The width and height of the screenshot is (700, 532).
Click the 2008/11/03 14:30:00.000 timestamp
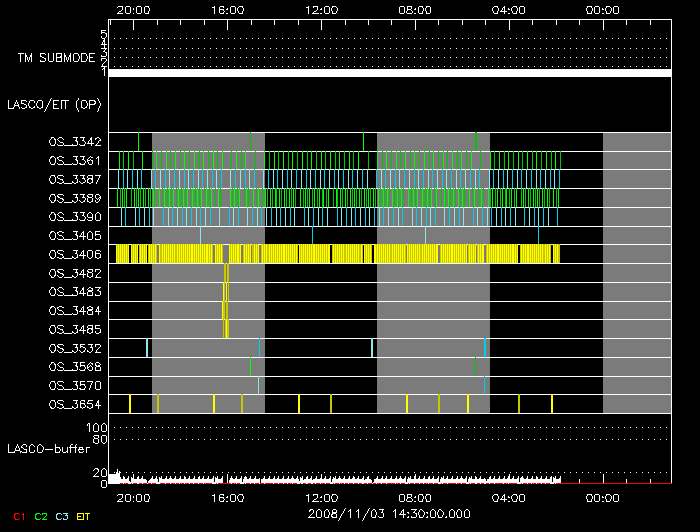[389, 514]
